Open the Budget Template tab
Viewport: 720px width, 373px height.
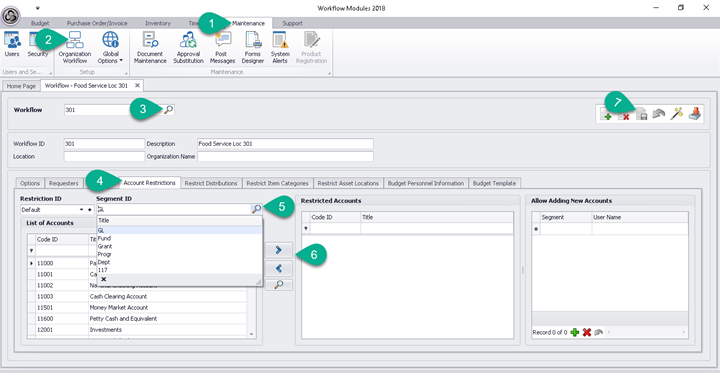click(x=494, y=183)
